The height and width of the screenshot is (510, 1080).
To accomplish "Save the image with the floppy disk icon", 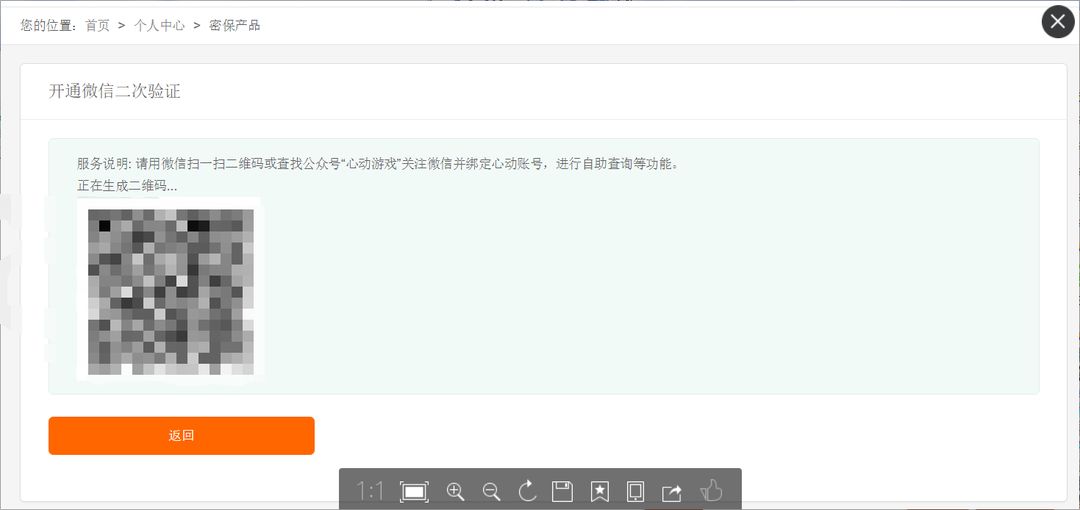I will [x=563, y=491].
